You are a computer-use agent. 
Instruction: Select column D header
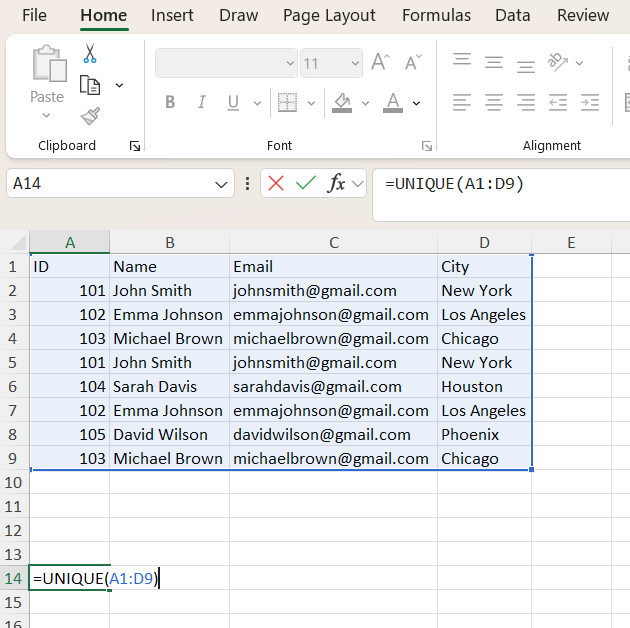(484, 242)
